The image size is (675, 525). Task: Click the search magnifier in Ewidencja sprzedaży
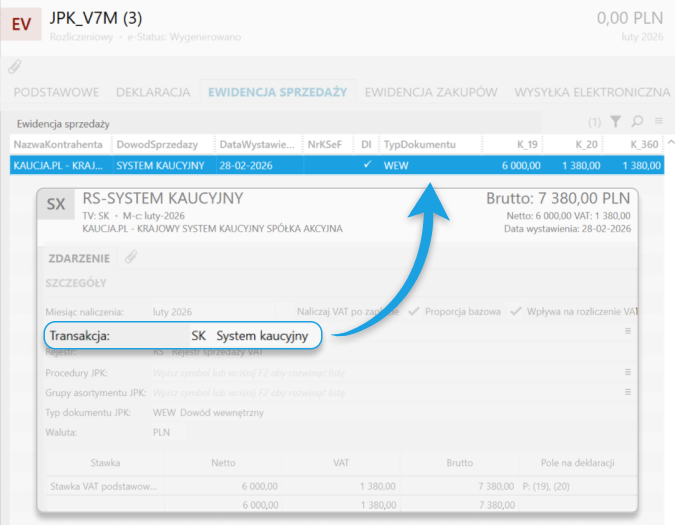coord(637,122)
